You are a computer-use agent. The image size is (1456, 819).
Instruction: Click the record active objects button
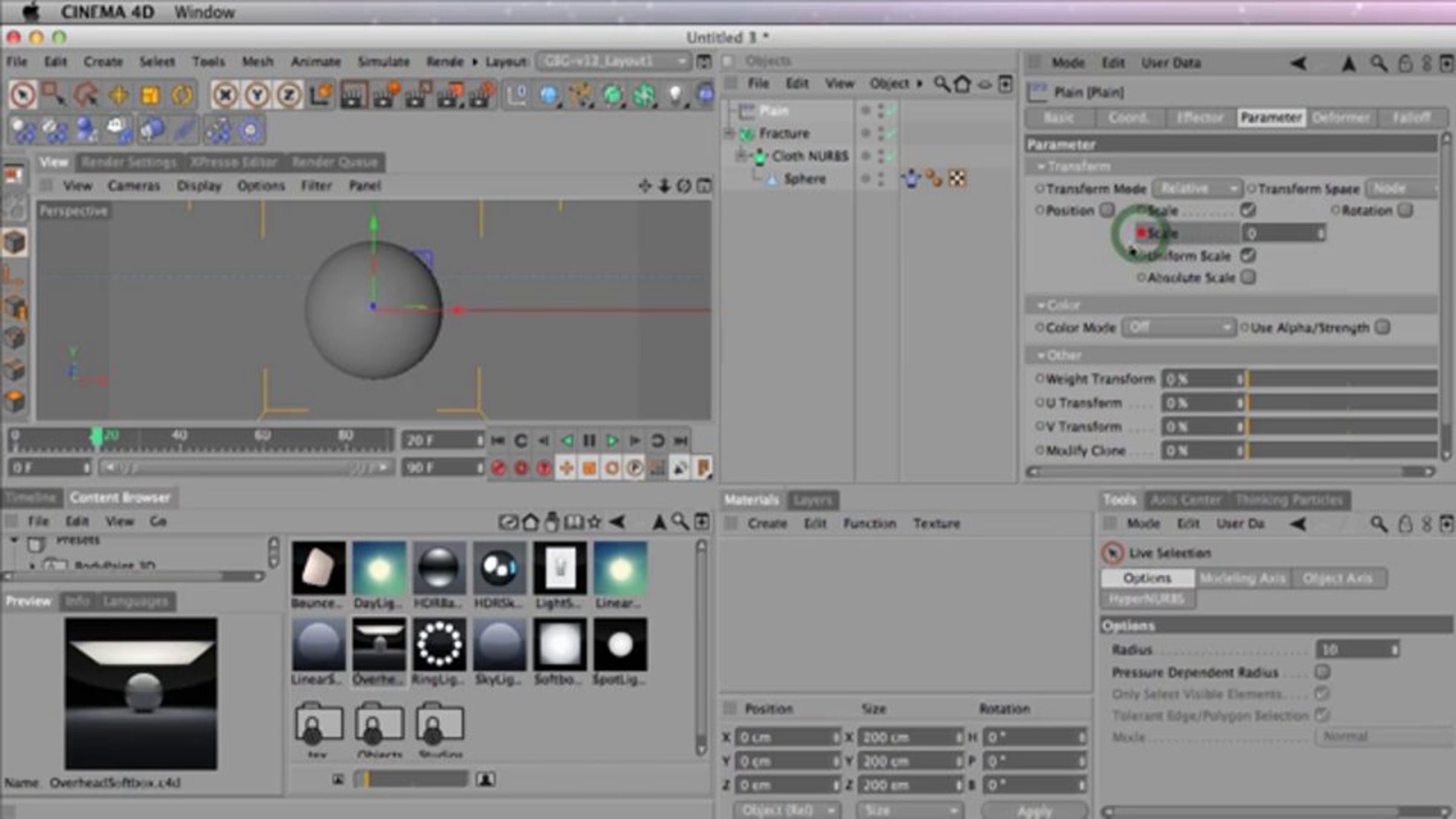tap(498, 468)
